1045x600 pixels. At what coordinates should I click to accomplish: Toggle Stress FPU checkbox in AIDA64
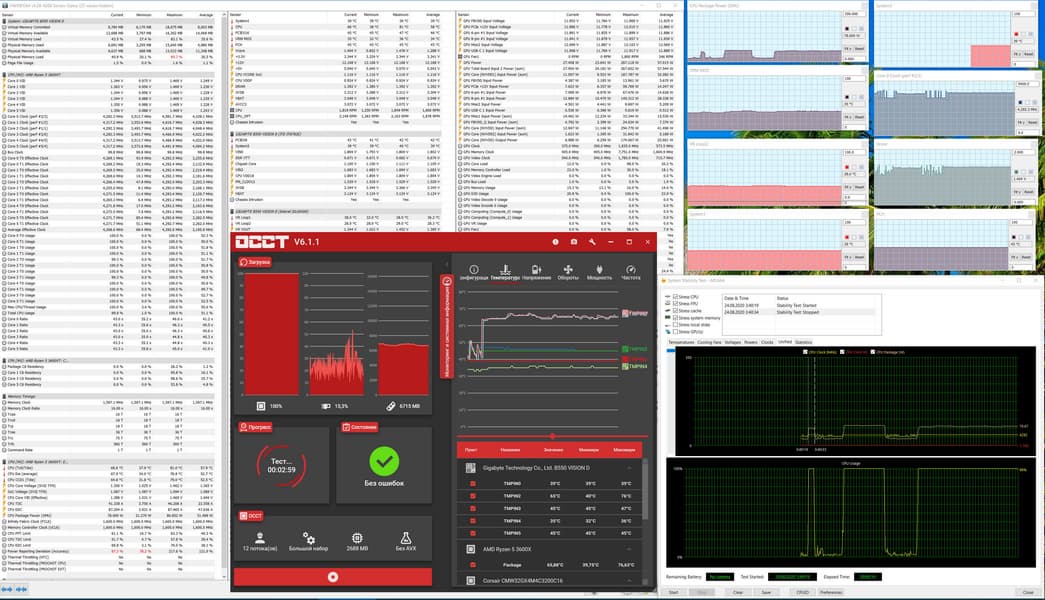coord(675,303)
